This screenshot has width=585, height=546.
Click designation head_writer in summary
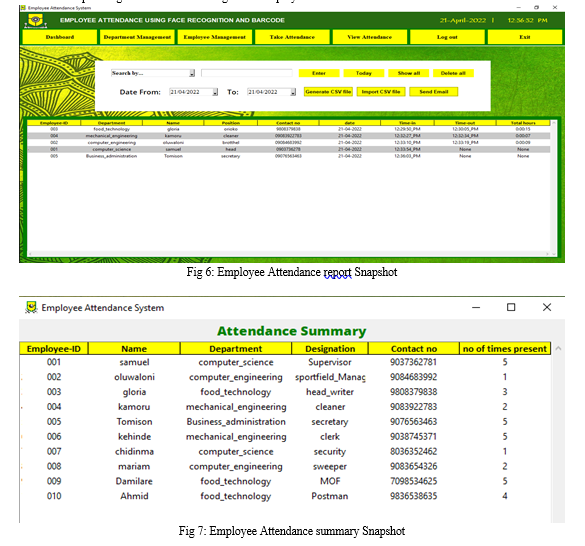click(x=330, y=392)
